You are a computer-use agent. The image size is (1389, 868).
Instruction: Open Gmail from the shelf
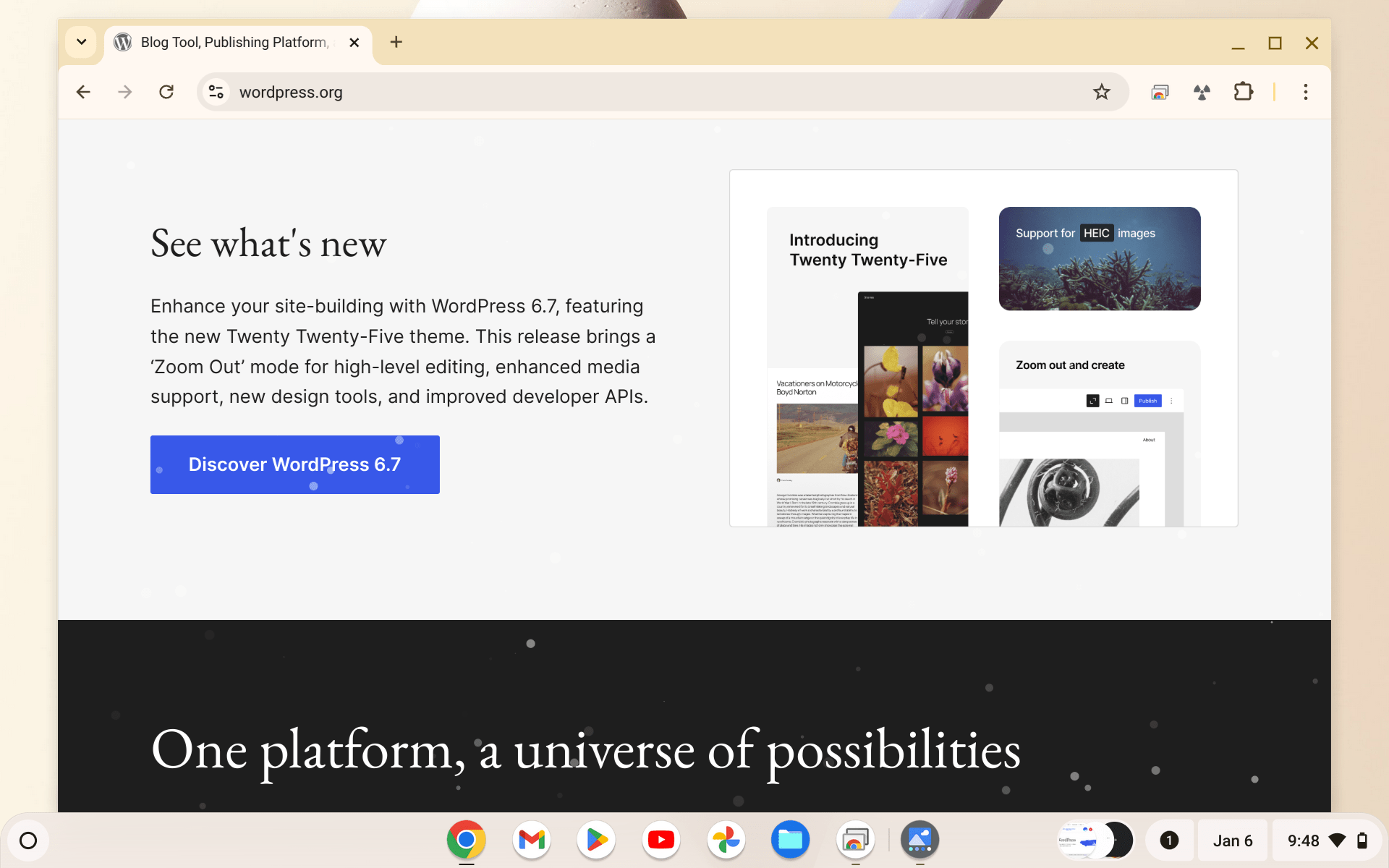click(531, 840)
